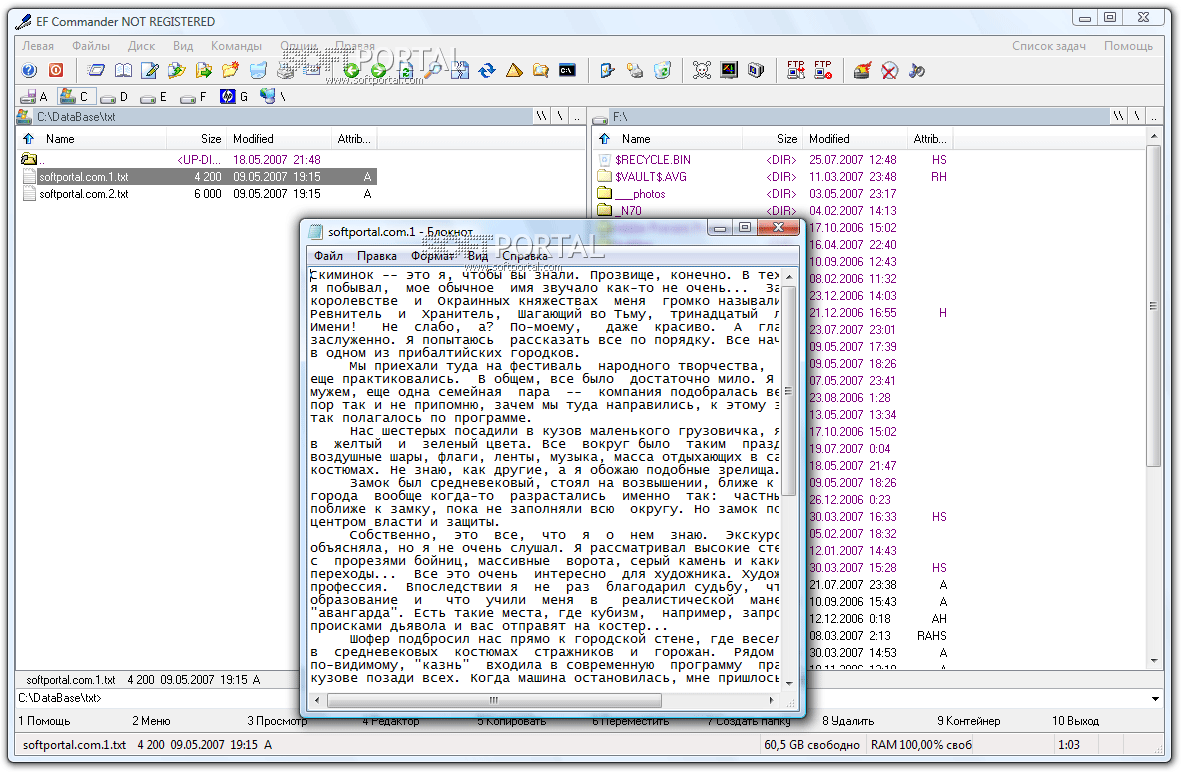This screenshot has width=1184, height=772.
Task: Click Notepad's vertical scrollbar down arrow
Action: [789, 682]
